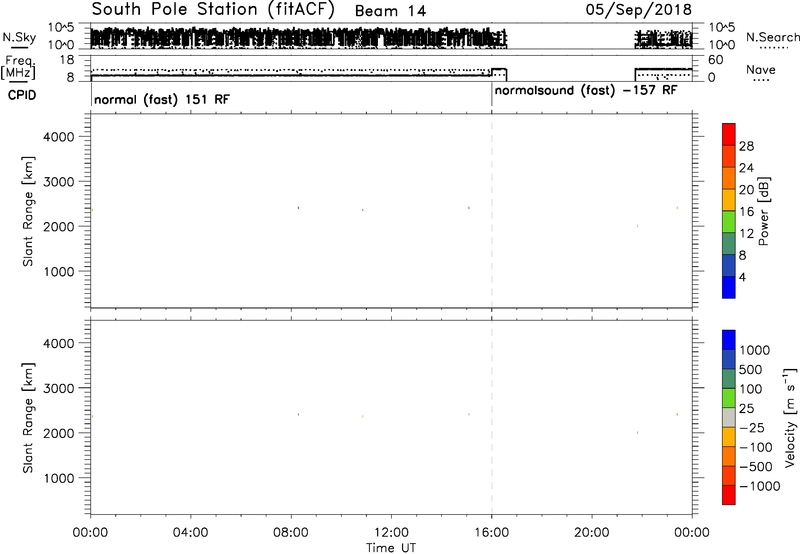This screenshot has width=800, height=554.
Task: Click the Velocity data point near 15:00
Action: point(469,414)
